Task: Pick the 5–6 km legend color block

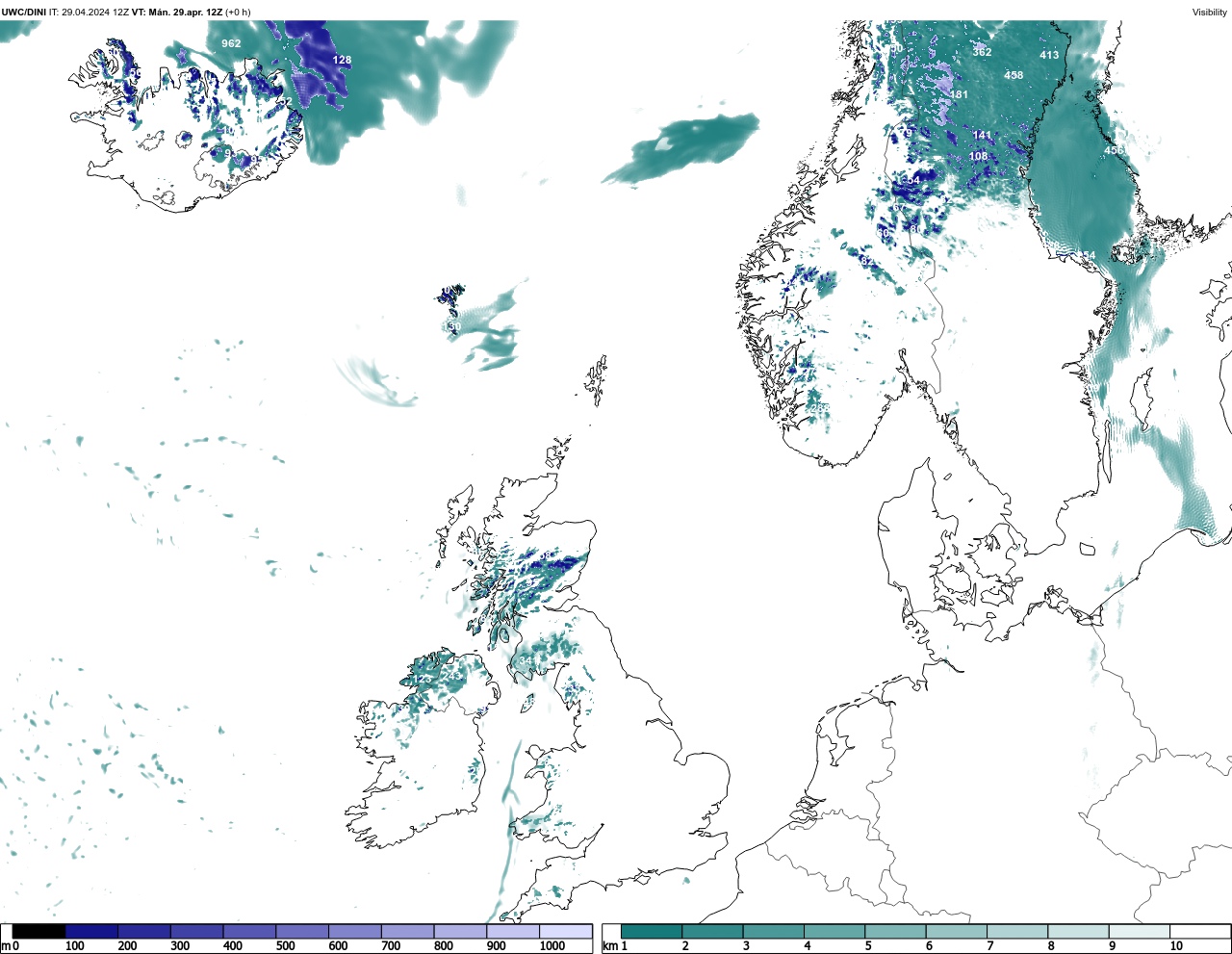Action: [895, 932]
